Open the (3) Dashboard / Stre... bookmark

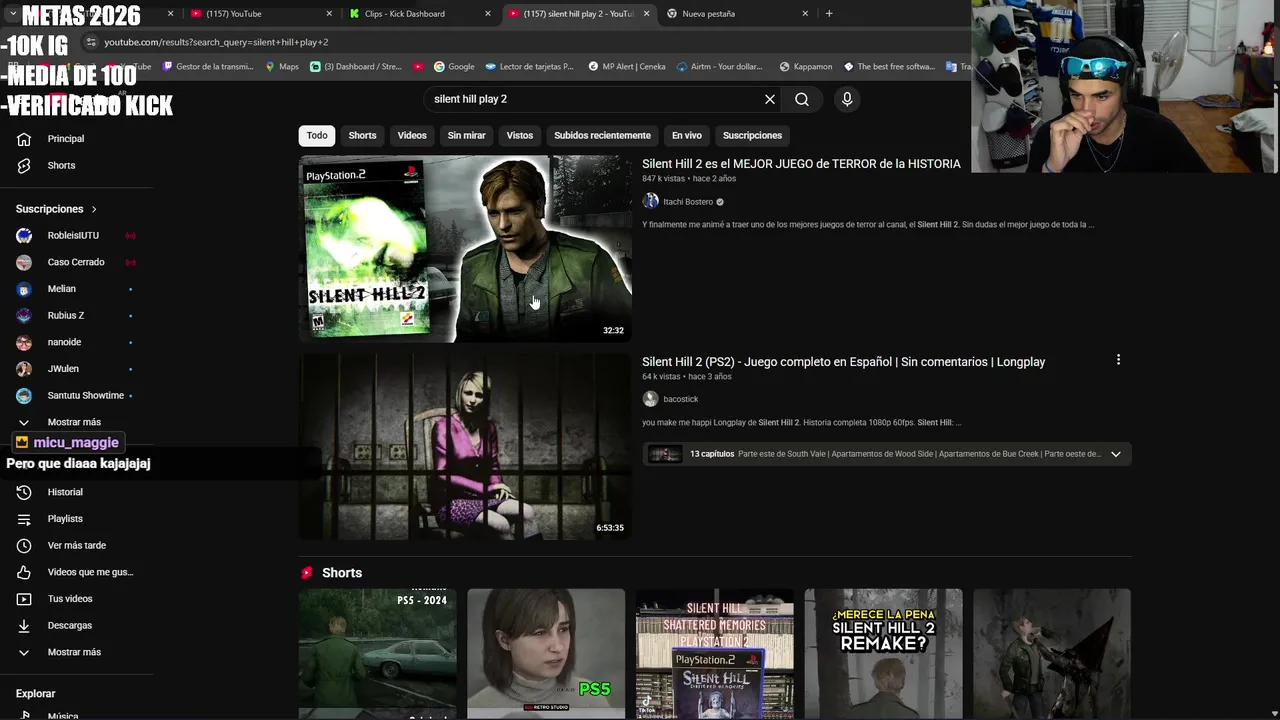(x=356, y=67)
